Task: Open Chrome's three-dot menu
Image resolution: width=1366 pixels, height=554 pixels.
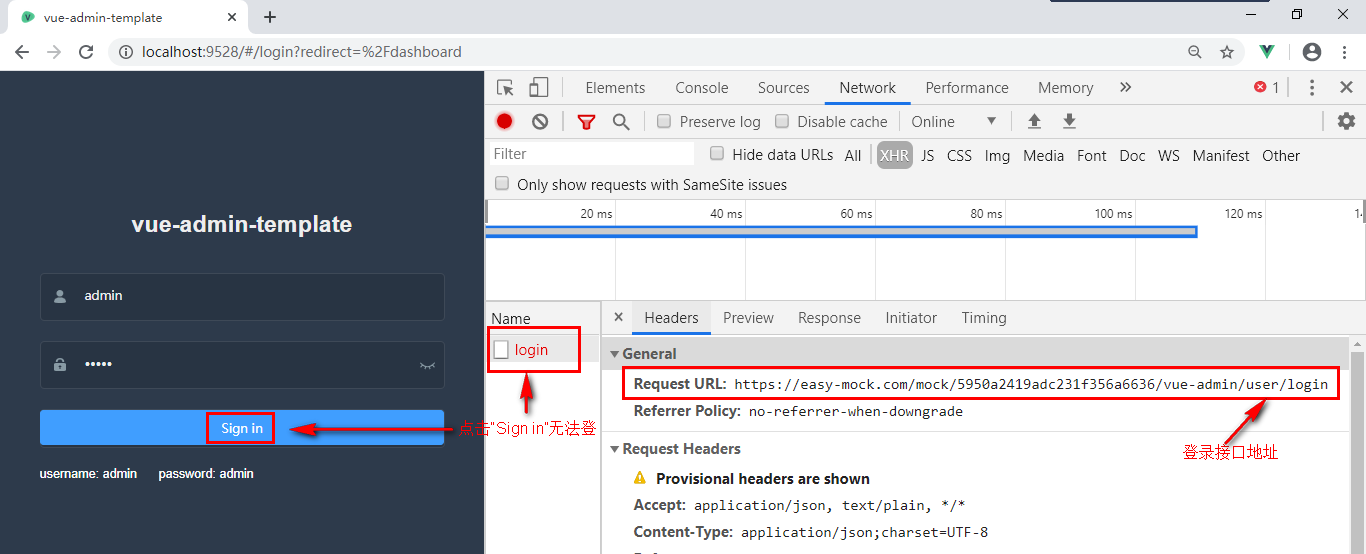Action: click(1345, 52)
